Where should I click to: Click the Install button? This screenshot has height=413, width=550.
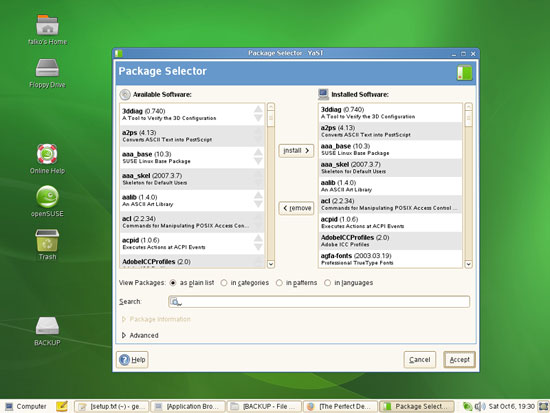point(296,151)
